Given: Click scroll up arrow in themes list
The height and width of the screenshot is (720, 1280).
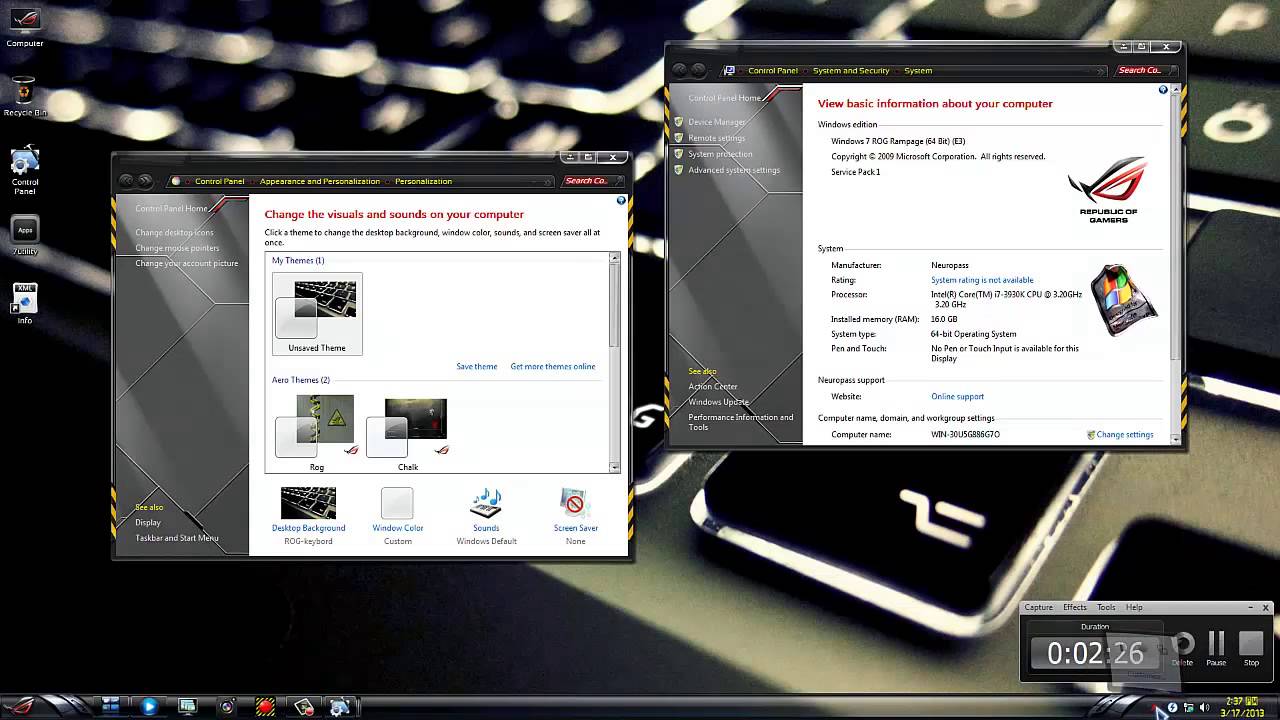Looking at the screenshot, I should click(x=614, y=258).
